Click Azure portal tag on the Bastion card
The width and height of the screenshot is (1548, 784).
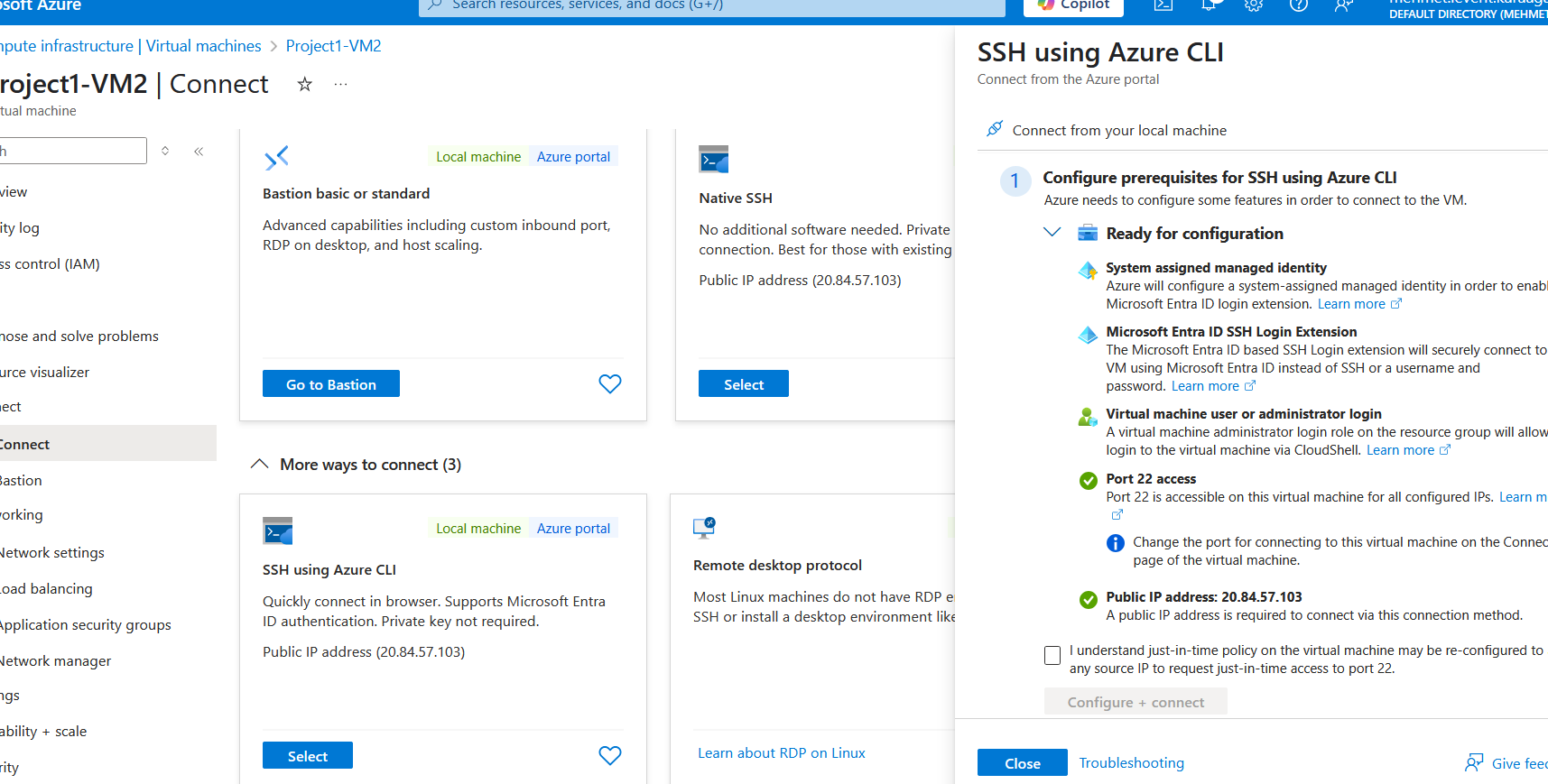(x=573, y=156)
